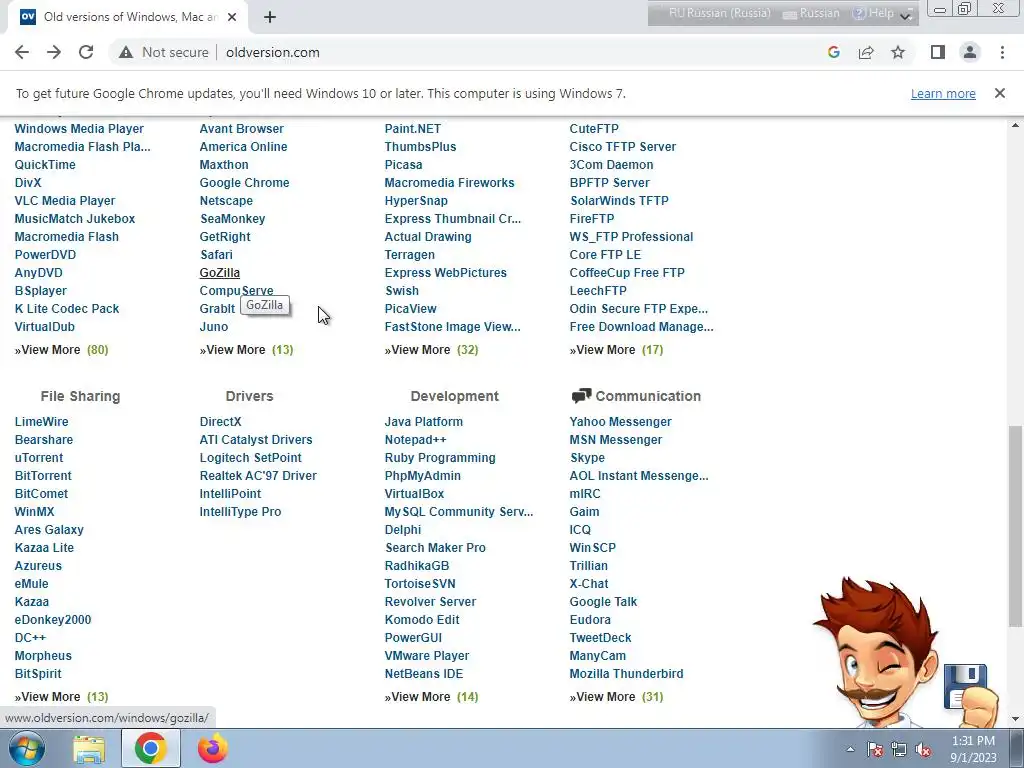The width and height of the screenshot is (1024, 768).
Task: Reload the oldversion.com page
Action: (86, 52)
